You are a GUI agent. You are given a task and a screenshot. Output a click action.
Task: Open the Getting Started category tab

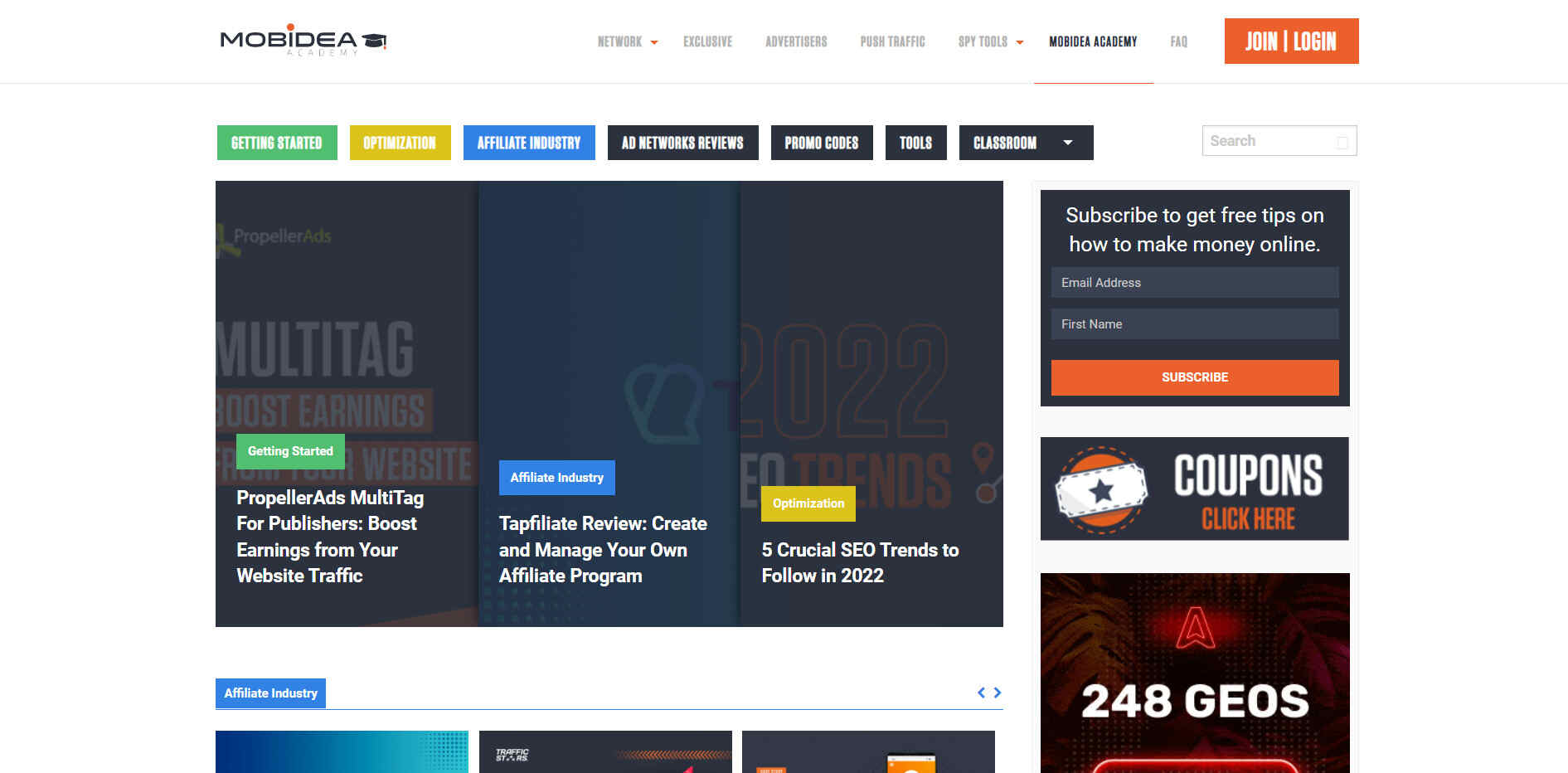[277, 143]
